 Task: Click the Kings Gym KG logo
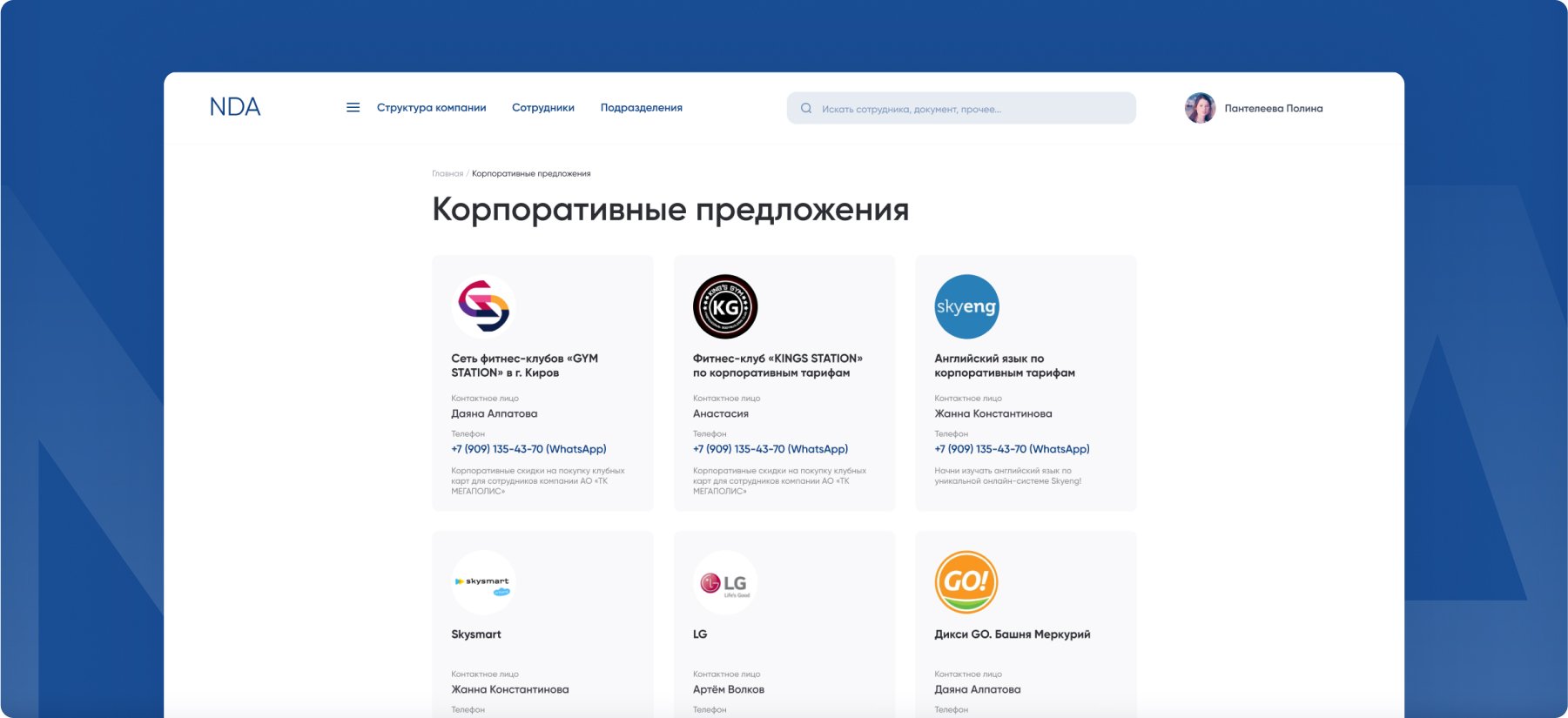pos(725,306)
